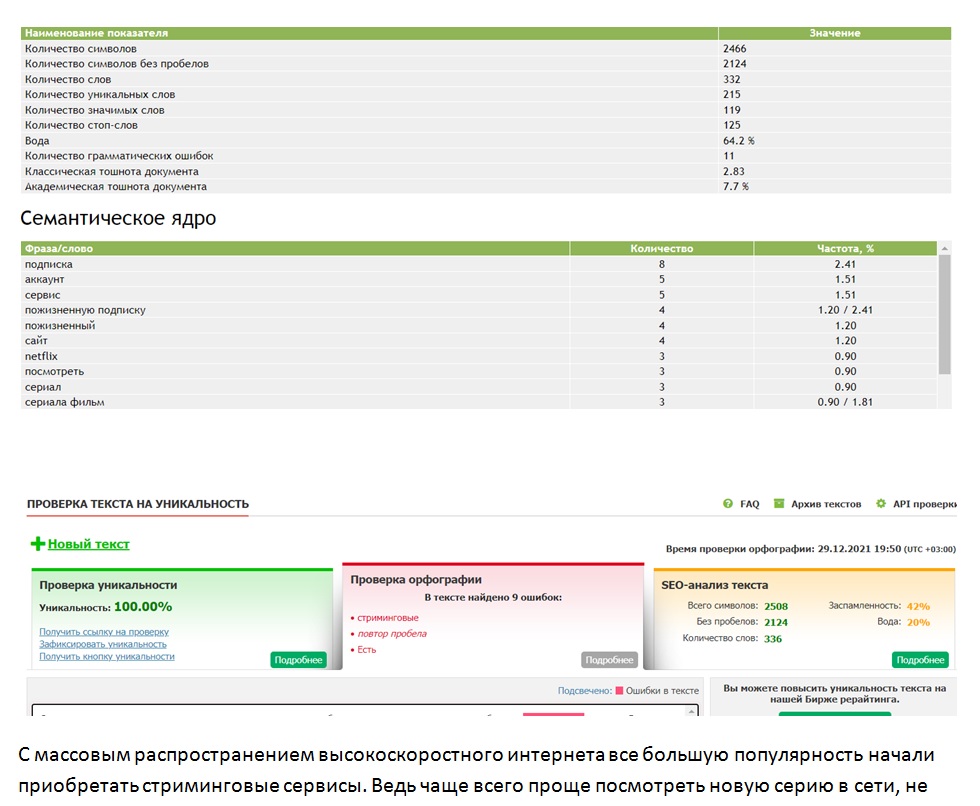Click the Количество column header
Image resolution: width=980 pixels, height=806 pixels.
pos(661,249)
